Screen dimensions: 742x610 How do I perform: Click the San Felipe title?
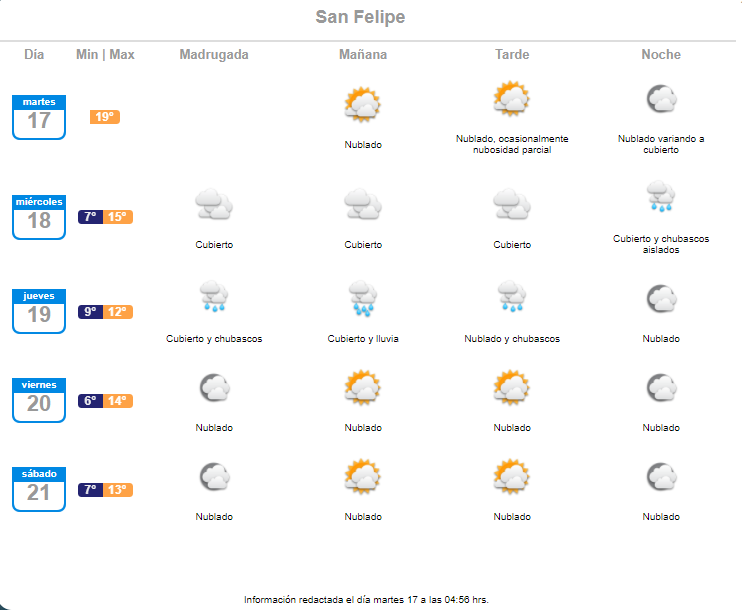360,17
